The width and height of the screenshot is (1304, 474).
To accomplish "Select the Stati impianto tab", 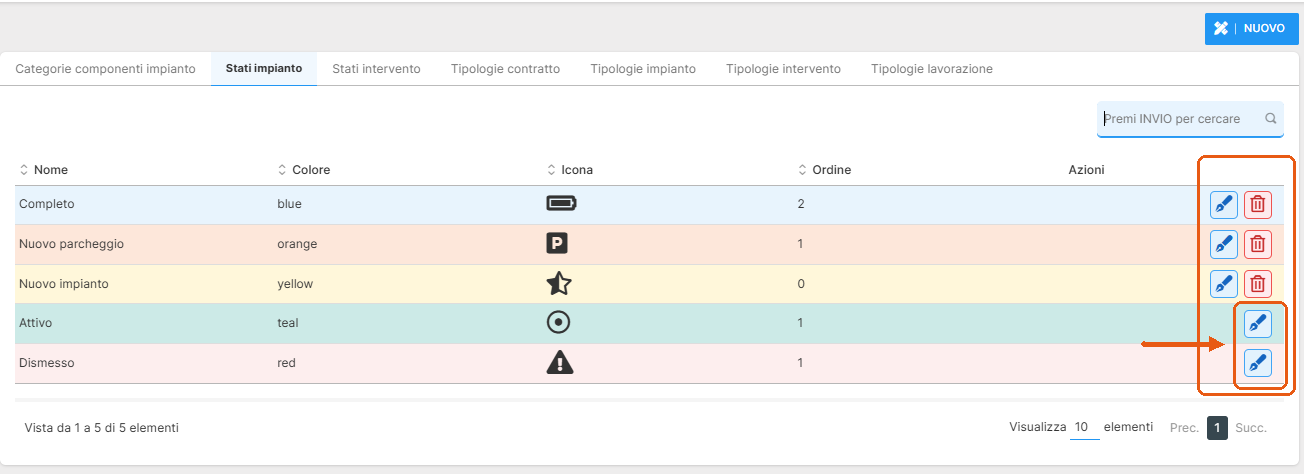I will [x=264, y=69].
